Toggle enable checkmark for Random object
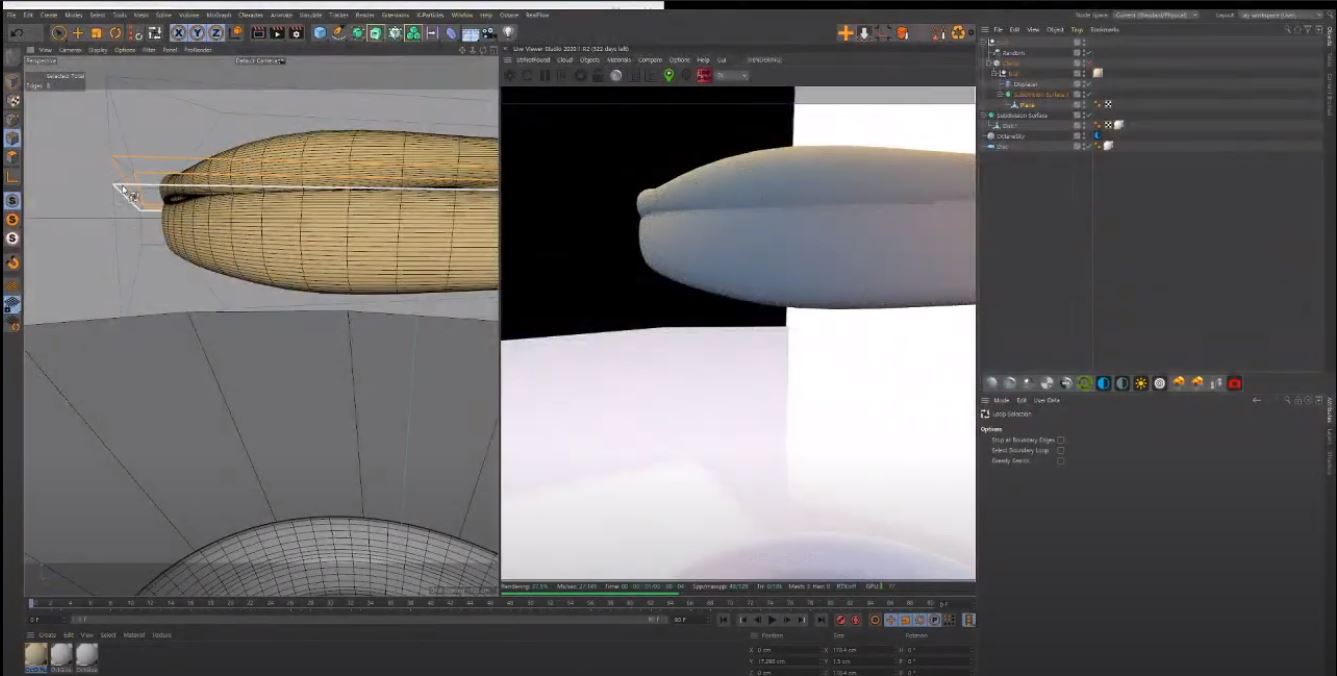The height and width of the screenshot is (676, 1337). pos(1088,53)
